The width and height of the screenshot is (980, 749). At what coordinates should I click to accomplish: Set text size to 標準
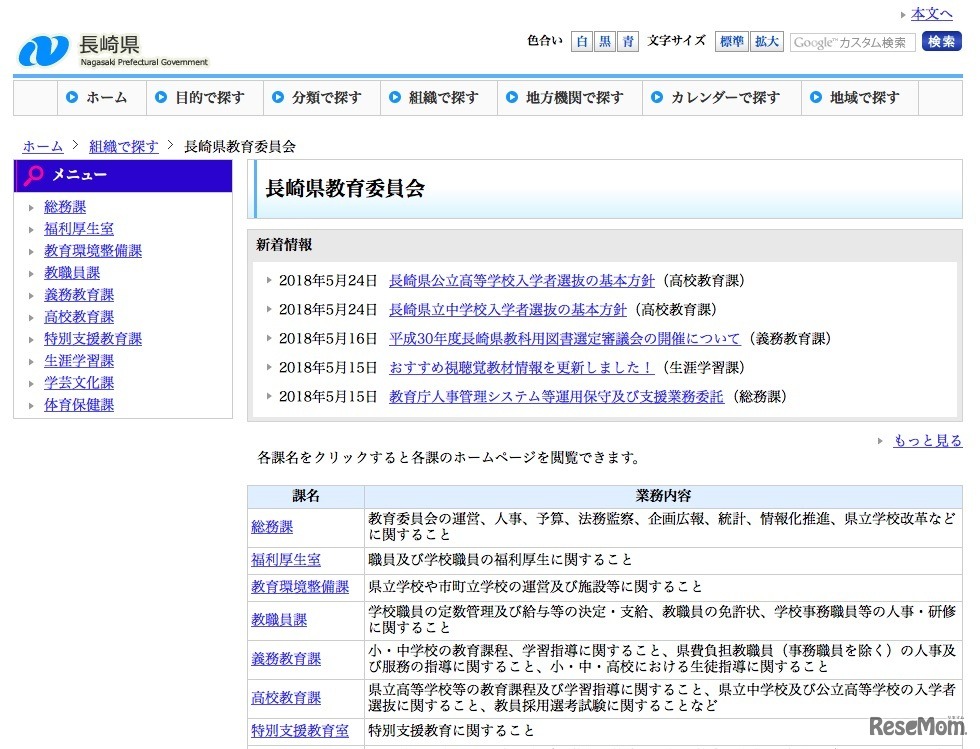731,42
